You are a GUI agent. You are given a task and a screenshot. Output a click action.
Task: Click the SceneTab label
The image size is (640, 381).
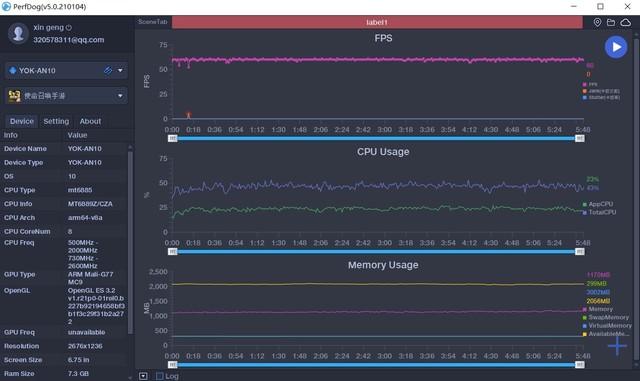click(x=153, y=22)
